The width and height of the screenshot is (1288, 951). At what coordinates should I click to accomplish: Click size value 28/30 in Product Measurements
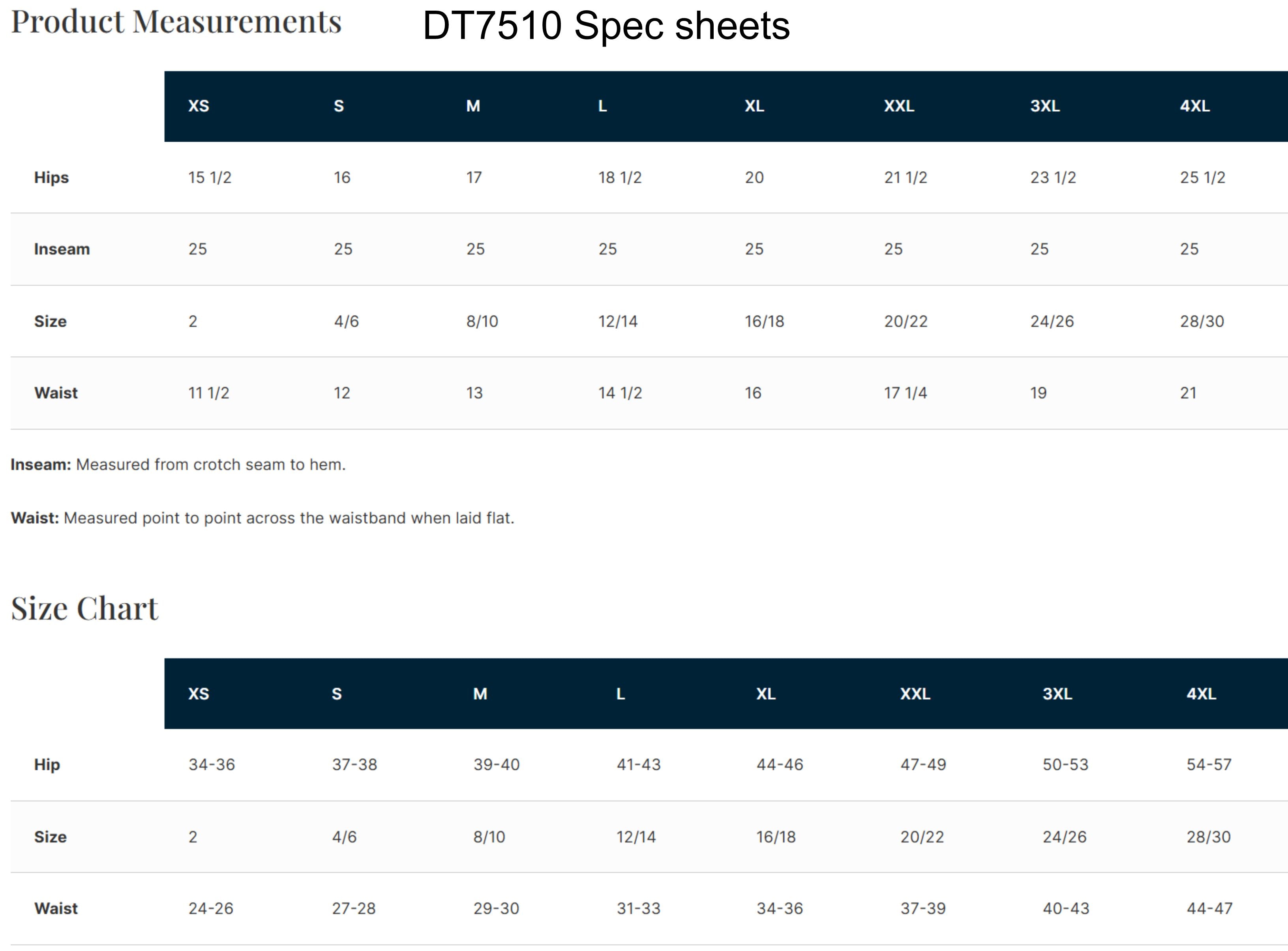pyautogui.click(x=1202, y=321)
